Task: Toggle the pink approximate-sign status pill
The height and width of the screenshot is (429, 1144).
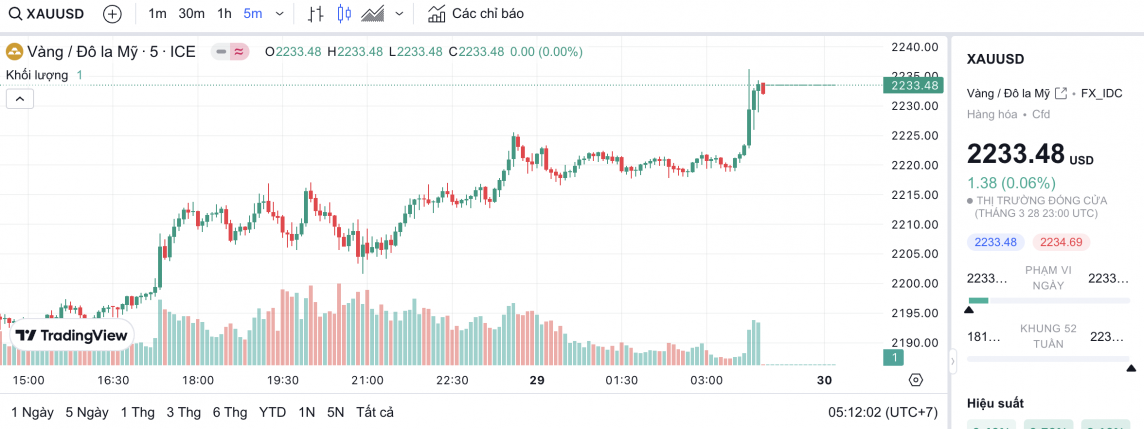Action: click(239, 51)
